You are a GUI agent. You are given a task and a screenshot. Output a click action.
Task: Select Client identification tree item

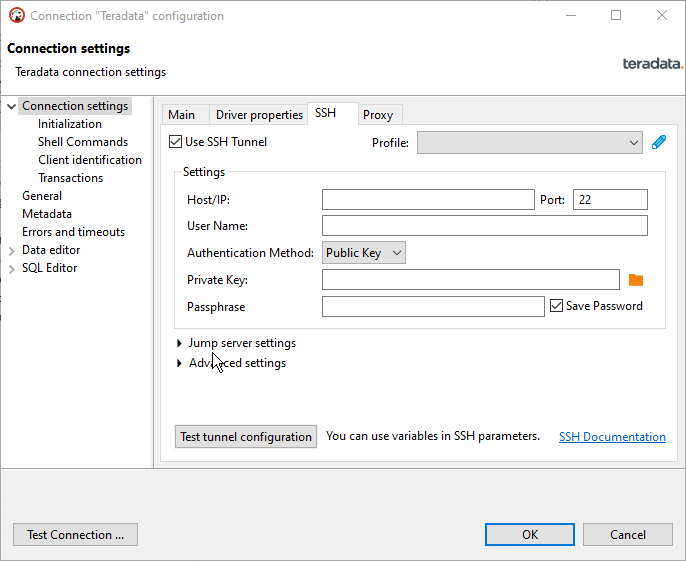click(90, 160)
